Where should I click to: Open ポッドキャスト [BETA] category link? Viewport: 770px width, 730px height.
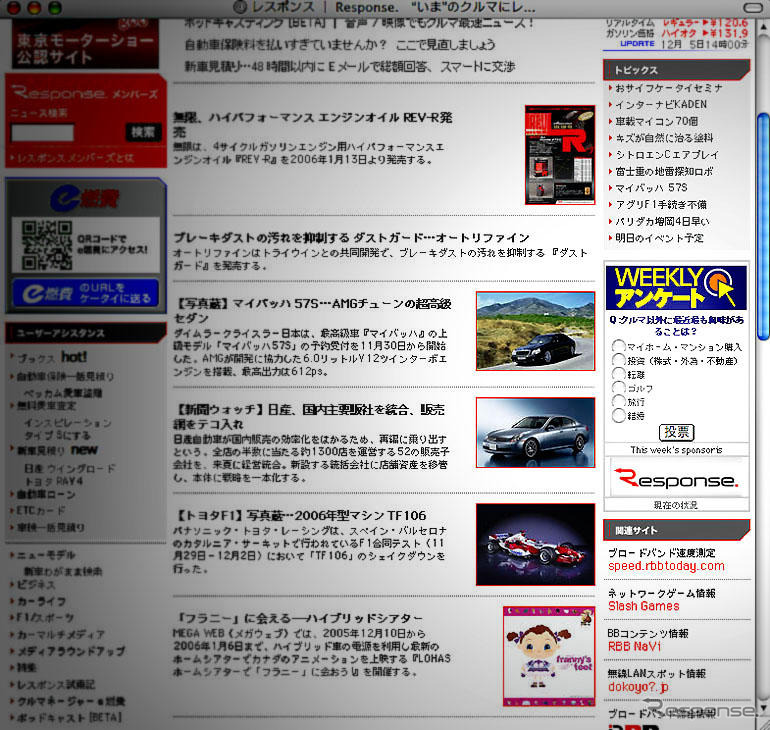pos(69,717)
